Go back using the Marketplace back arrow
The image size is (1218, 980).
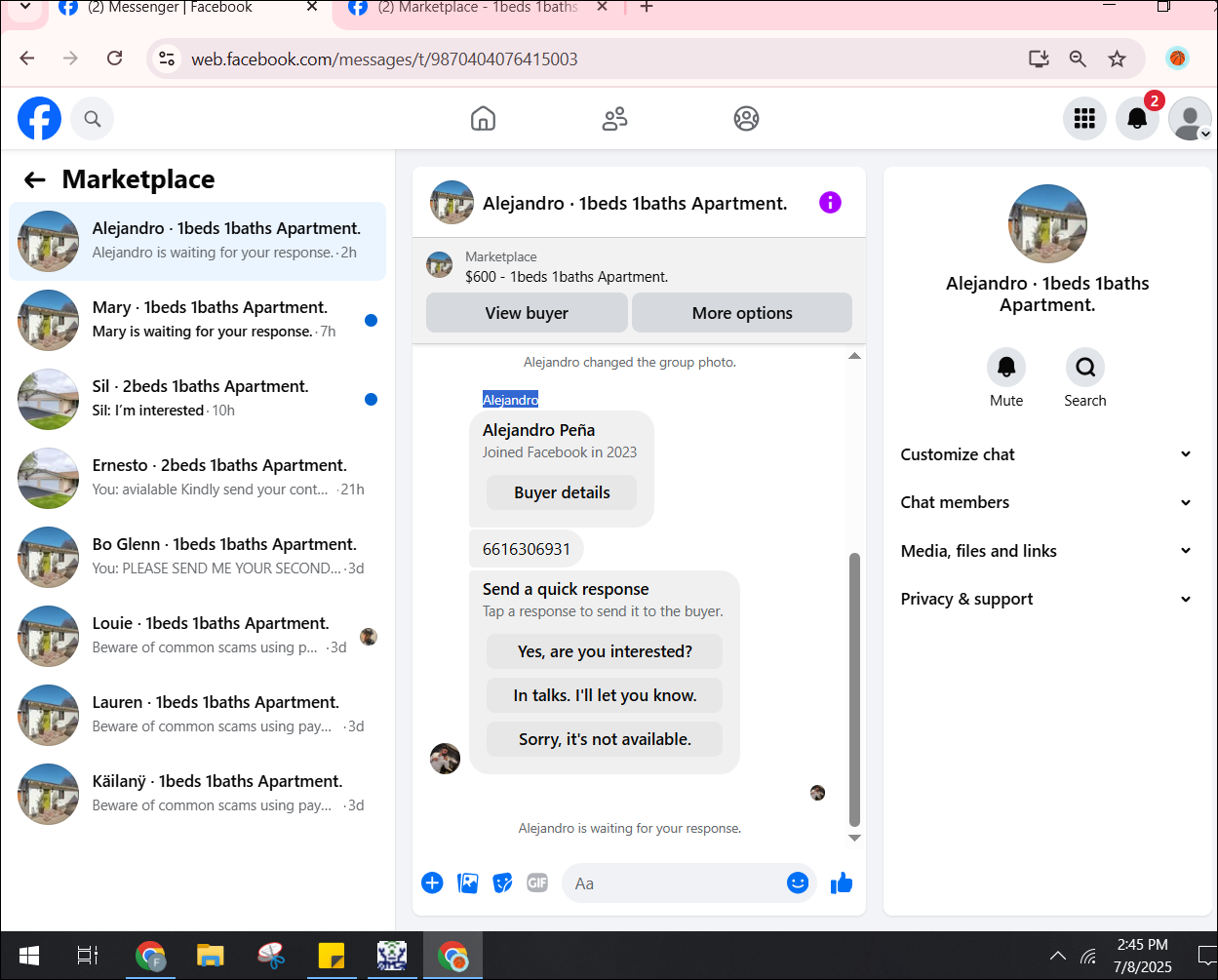coord(35,179)
